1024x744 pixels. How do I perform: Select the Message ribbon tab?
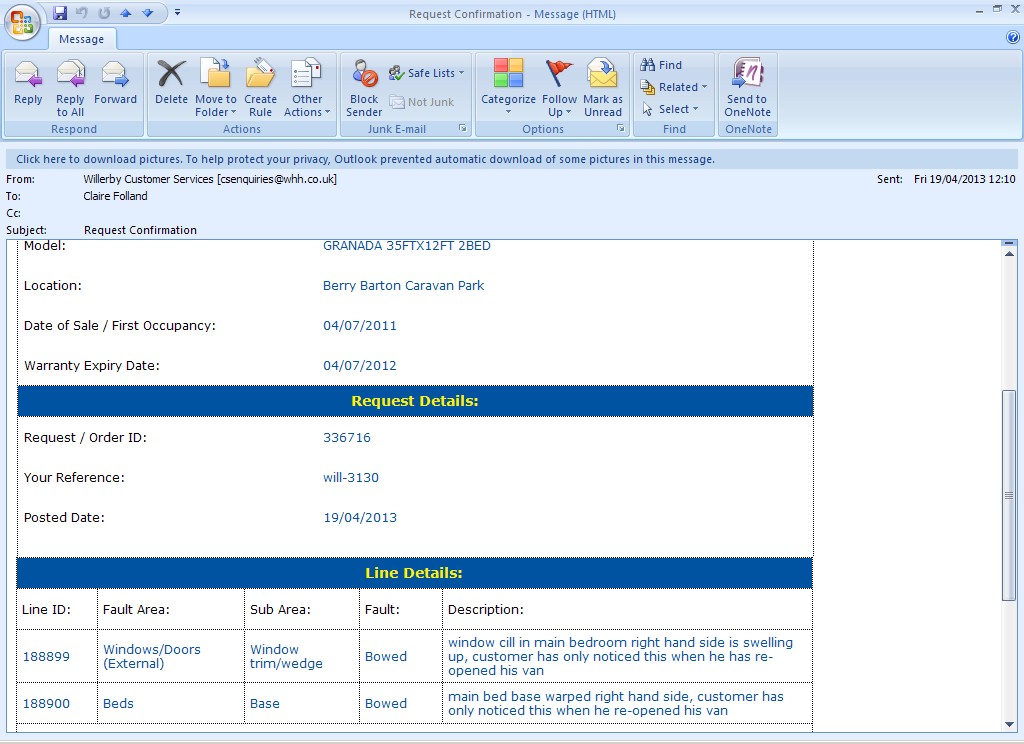[82, 39]
